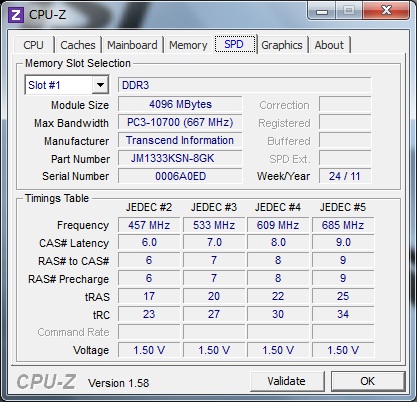Open the Memory tab
Screen dimensions: 417x402
tap(188, 45)
